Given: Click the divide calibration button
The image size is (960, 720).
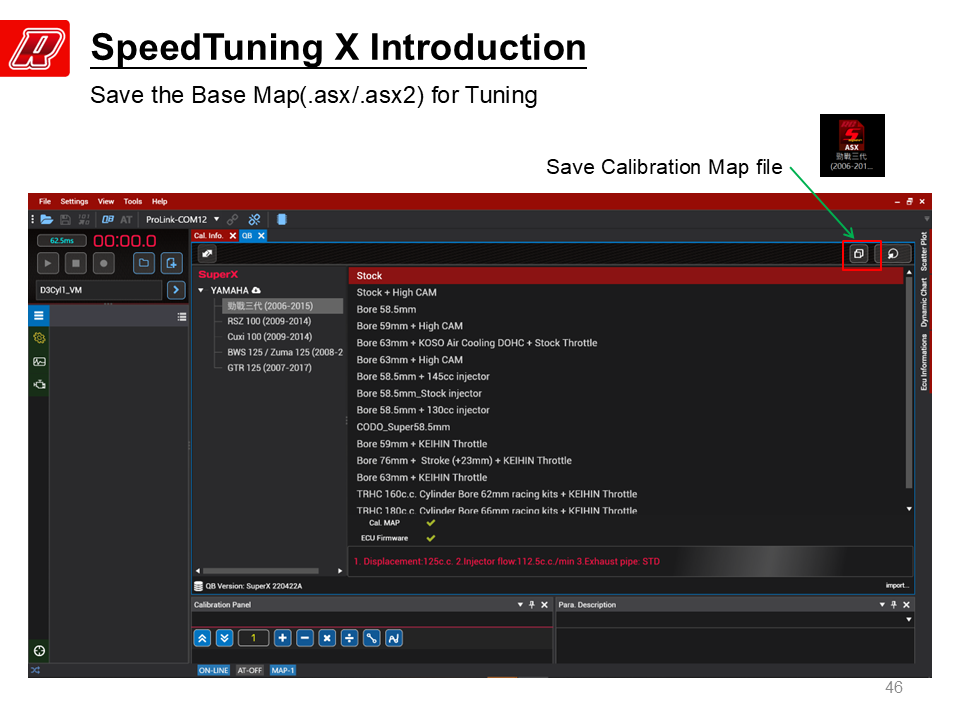Looking at the screenshot, I should (349, 639).
